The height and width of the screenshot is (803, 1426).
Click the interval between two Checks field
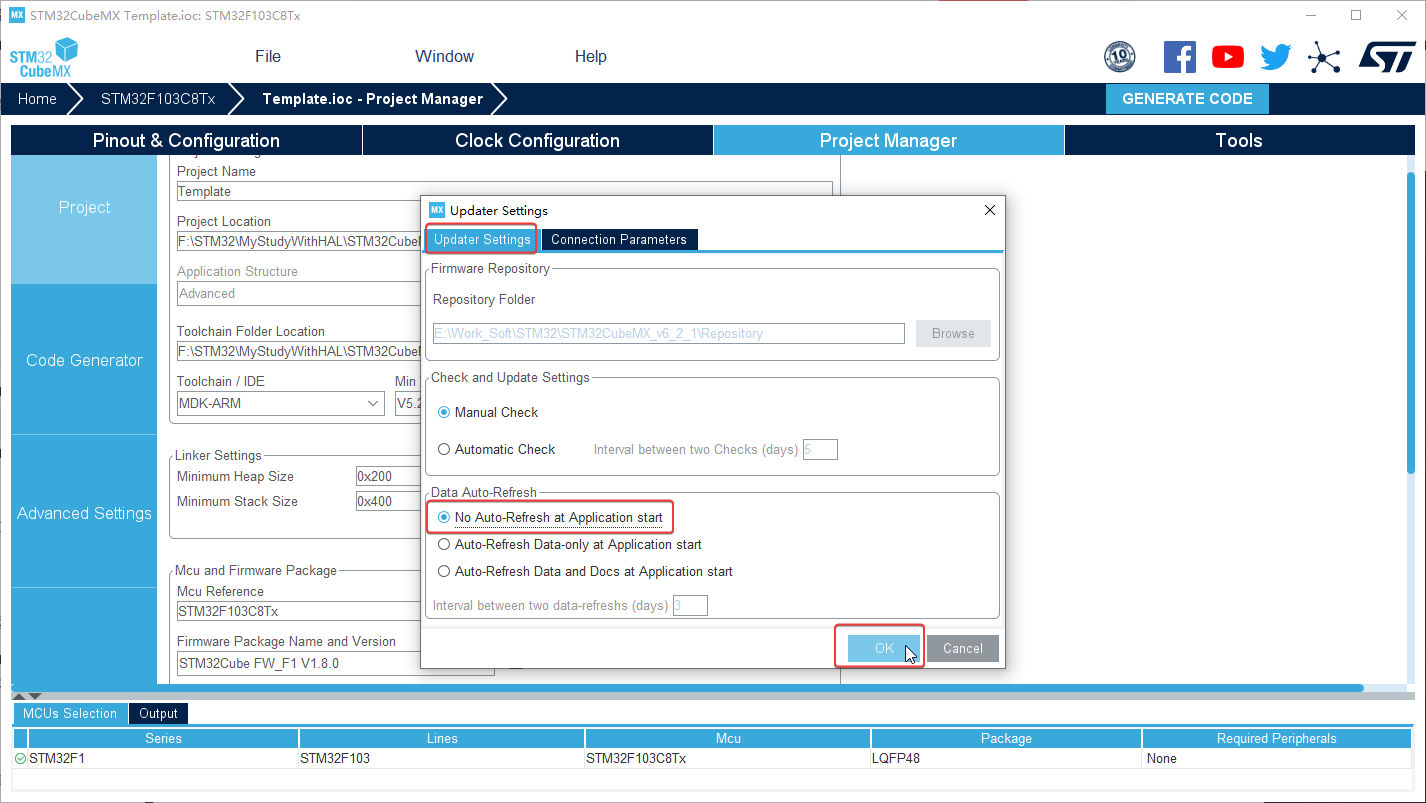(820, 450)
